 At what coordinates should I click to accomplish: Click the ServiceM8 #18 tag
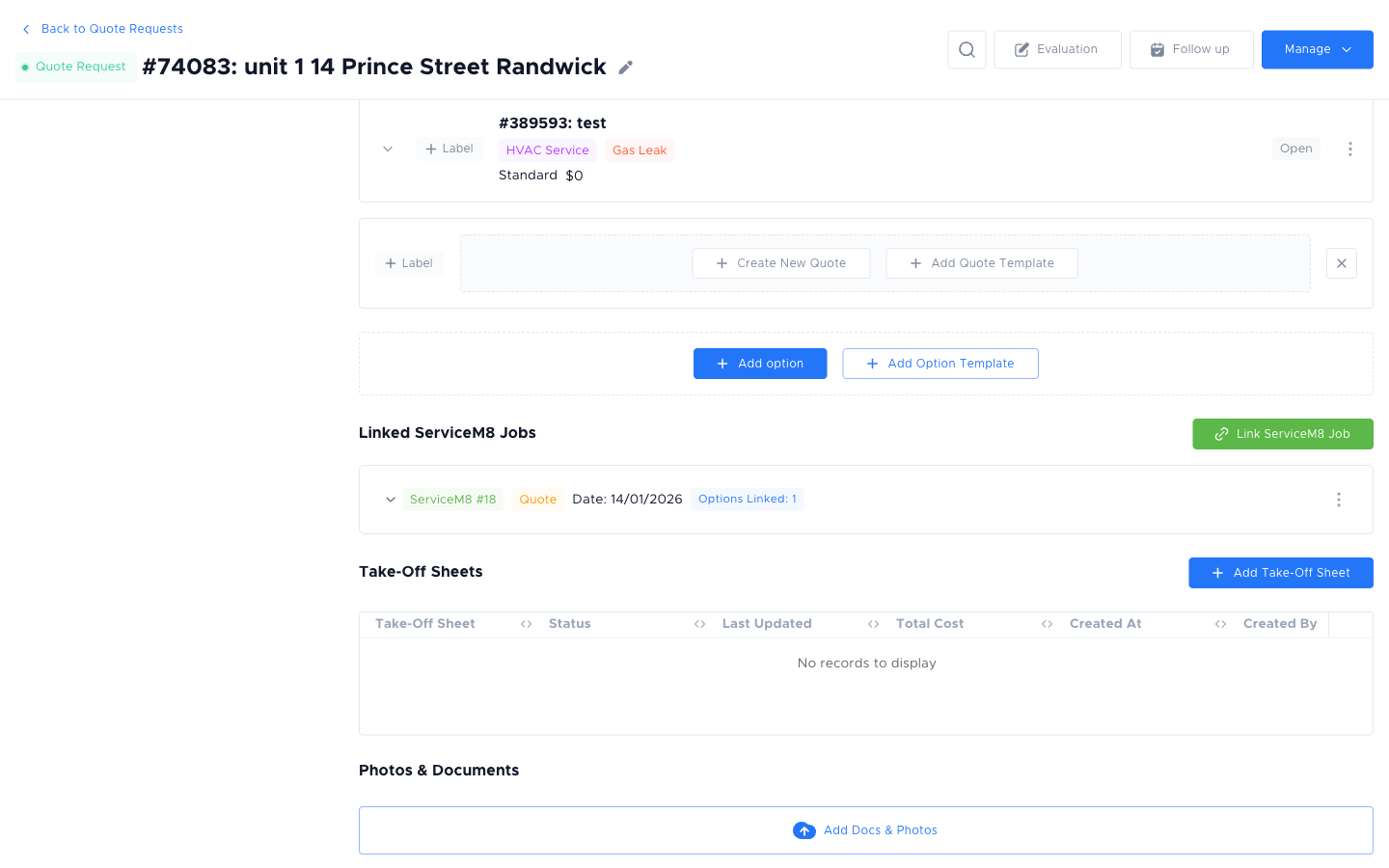tap(453, 500)
